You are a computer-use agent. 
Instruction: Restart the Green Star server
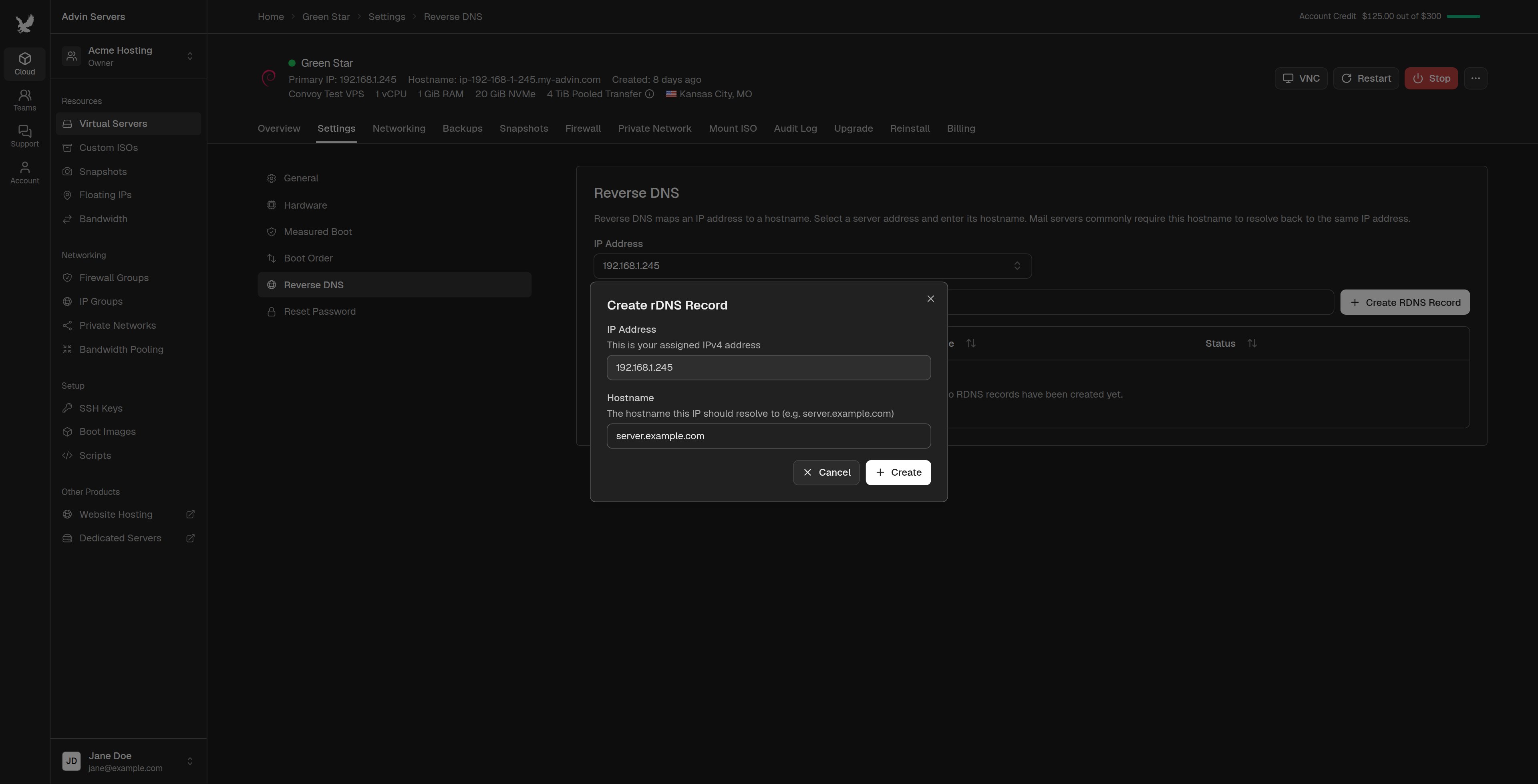pos(1366,78)
